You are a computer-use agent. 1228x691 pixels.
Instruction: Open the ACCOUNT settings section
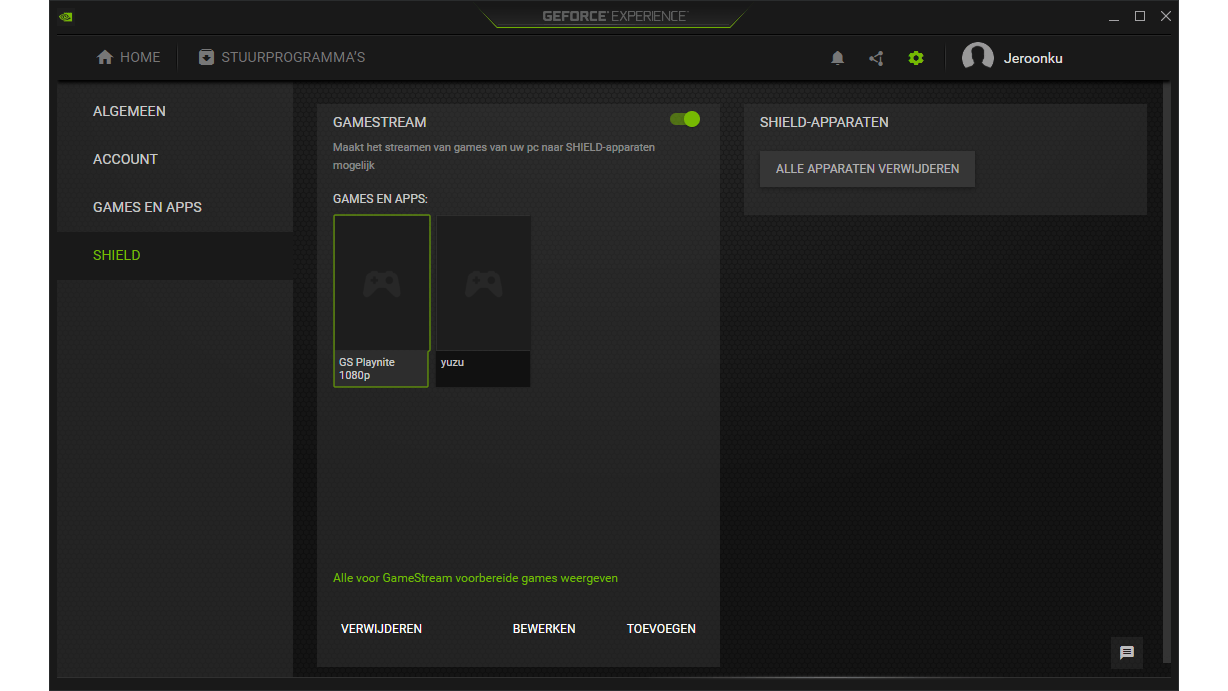[175, 159]
